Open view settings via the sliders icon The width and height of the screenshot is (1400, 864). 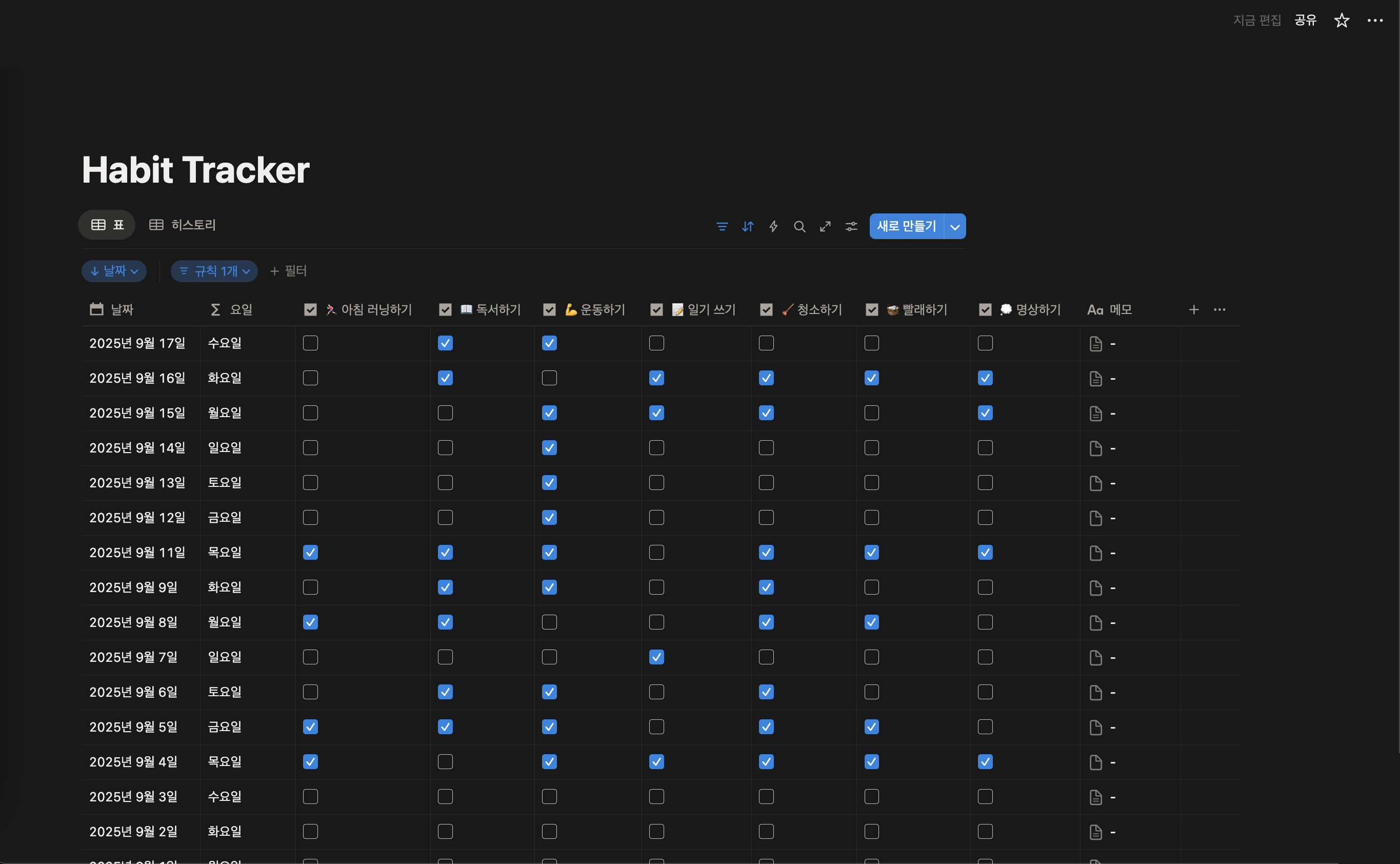click(851, 227)
